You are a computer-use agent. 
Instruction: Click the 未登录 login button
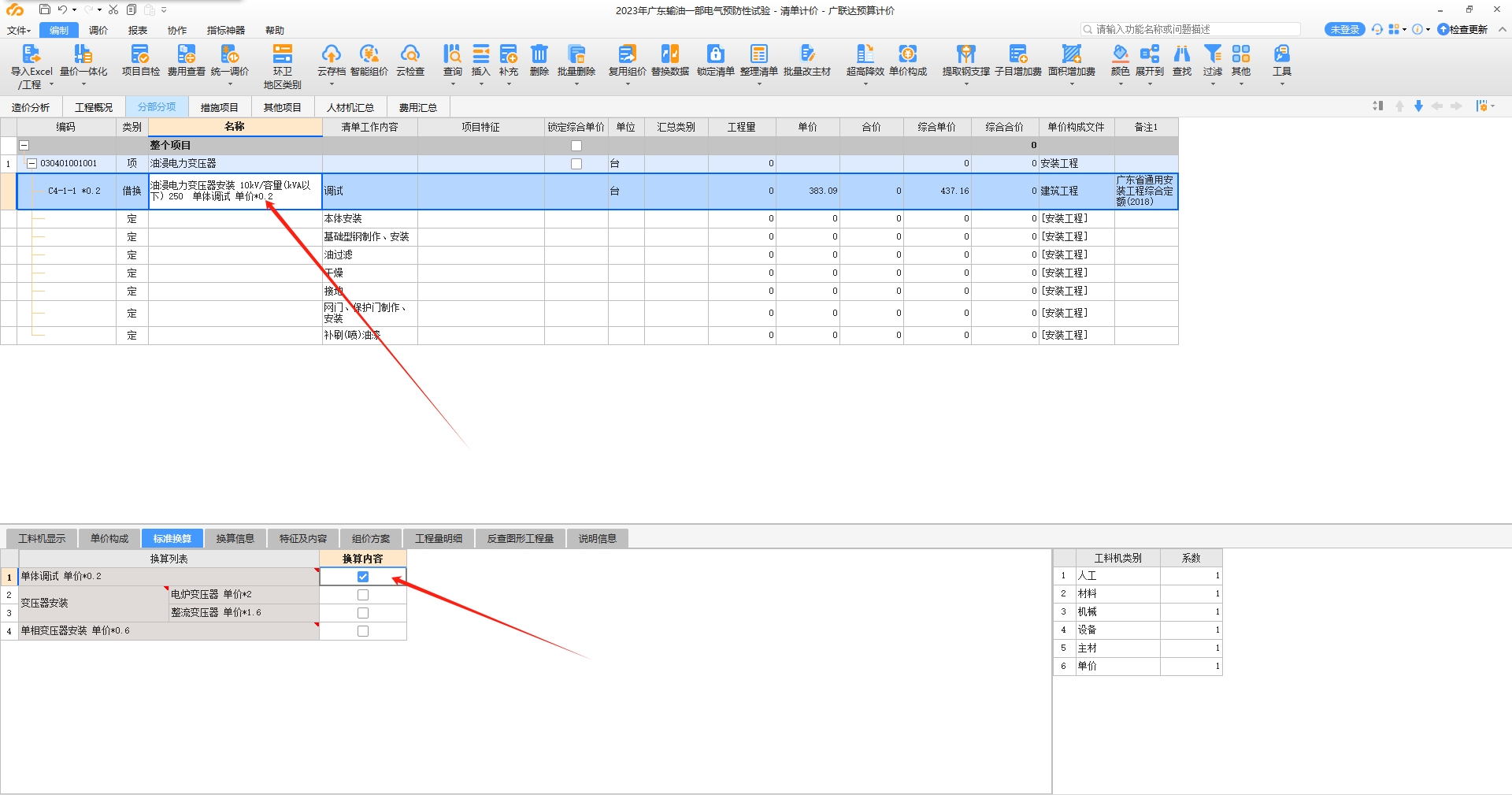(1344, 29)
